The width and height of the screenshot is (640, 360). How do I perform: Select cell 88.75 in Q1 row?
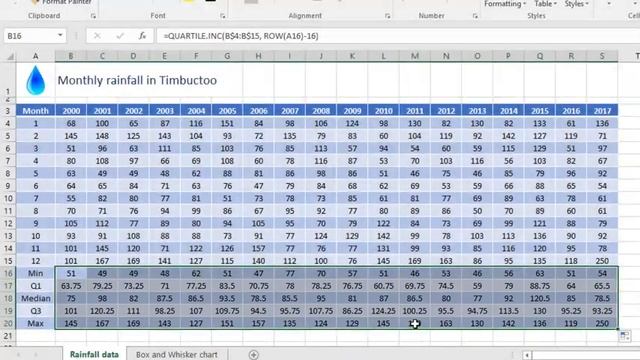point(540,286)
